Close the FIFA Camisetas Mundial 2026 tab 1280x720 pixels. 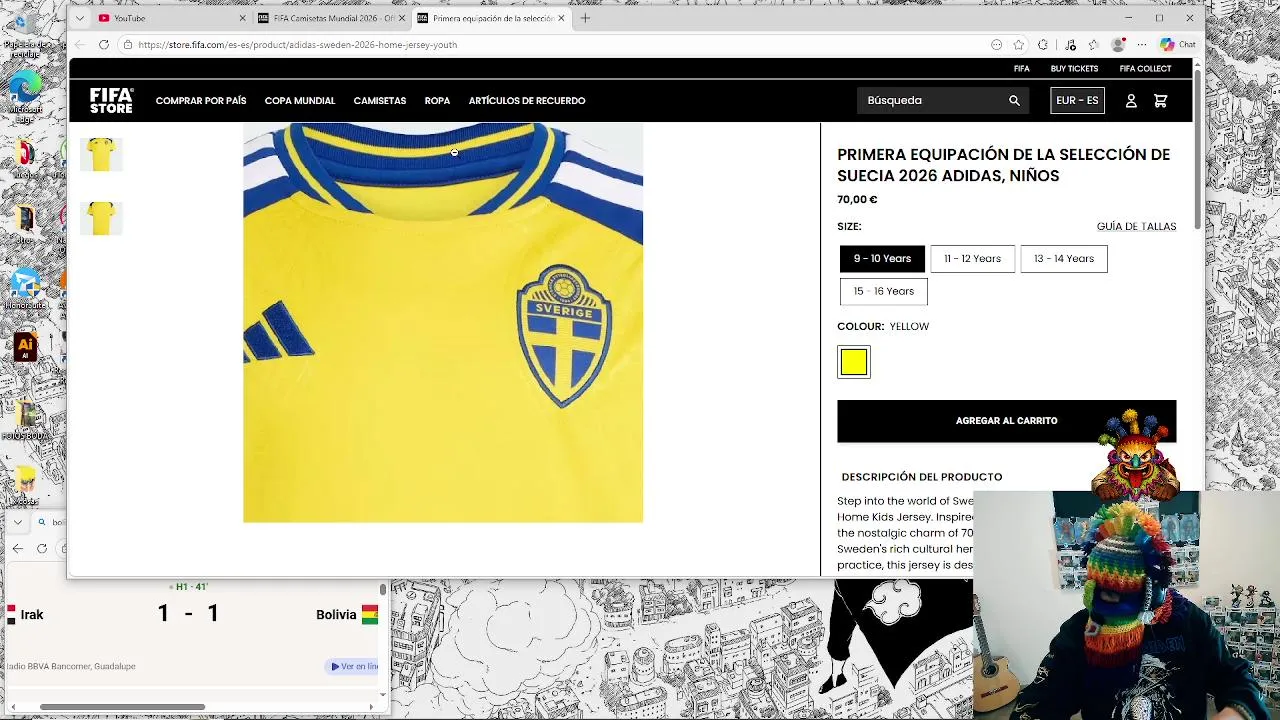click(402, 18)
